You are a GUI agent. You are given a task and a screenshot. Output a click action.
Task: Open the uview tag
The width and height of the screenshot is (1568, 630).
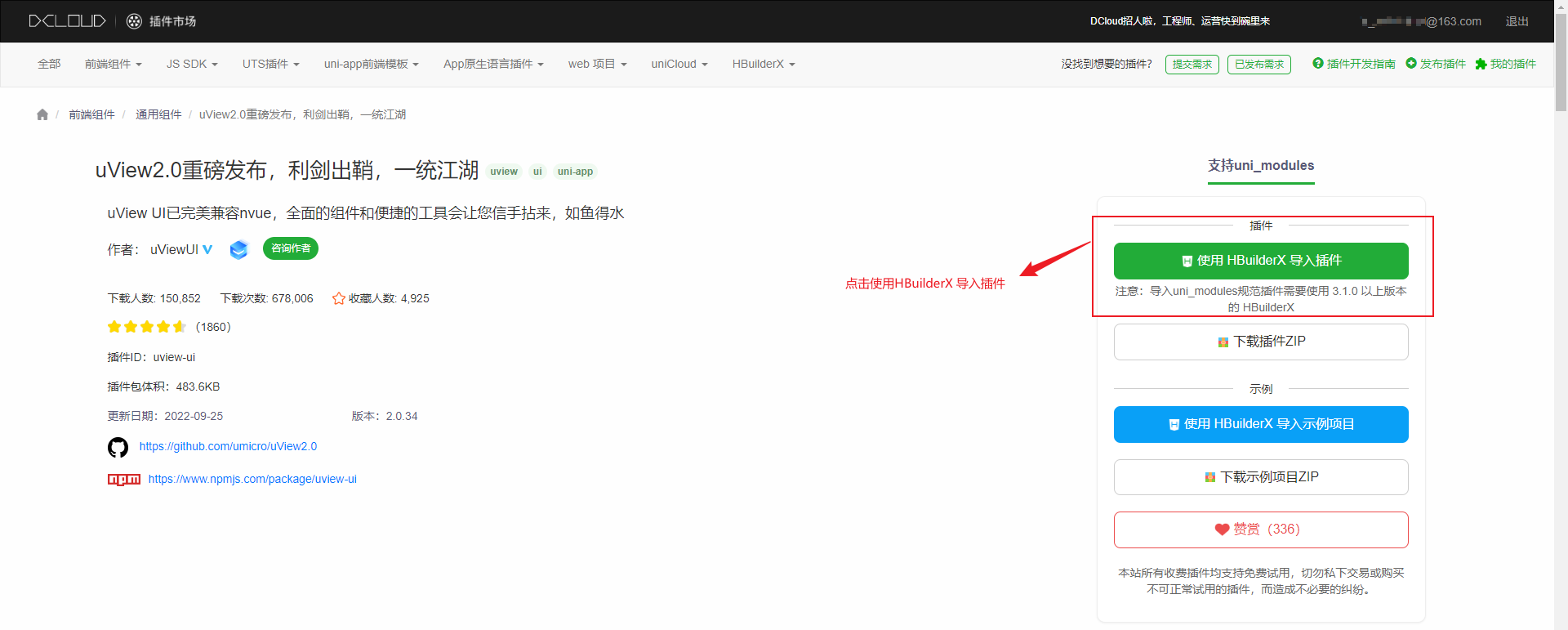pyautogui.click(x=504, y=172)
